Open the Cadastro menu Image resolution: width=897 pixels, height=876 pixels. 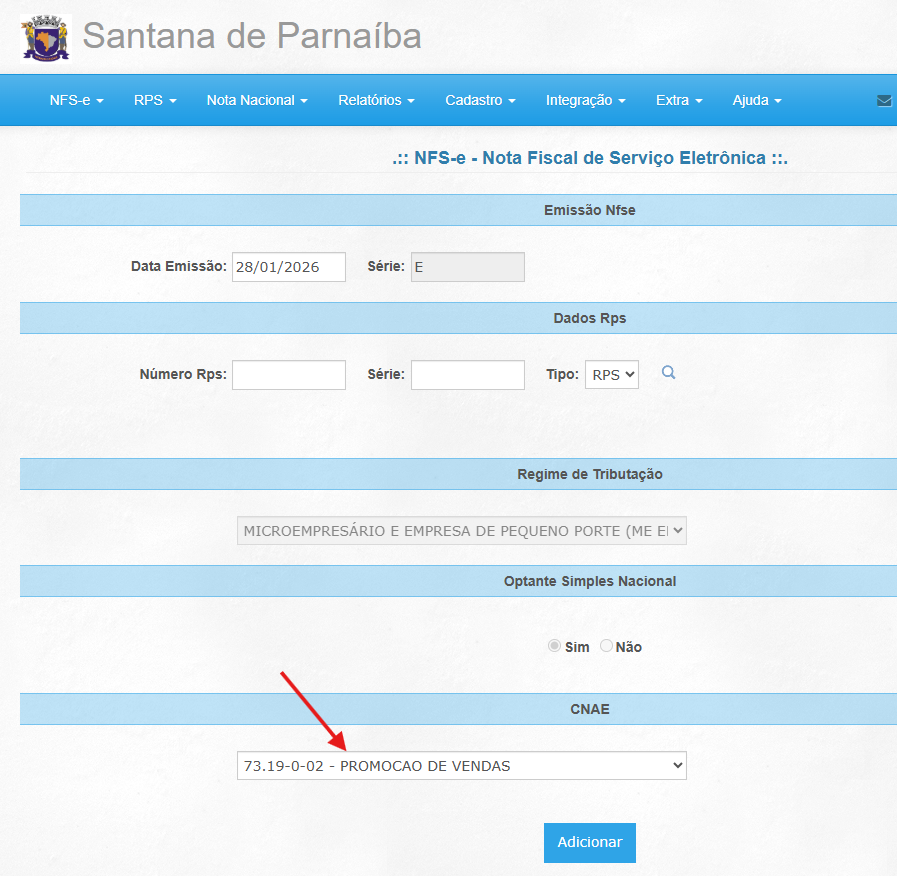point(480,100)
